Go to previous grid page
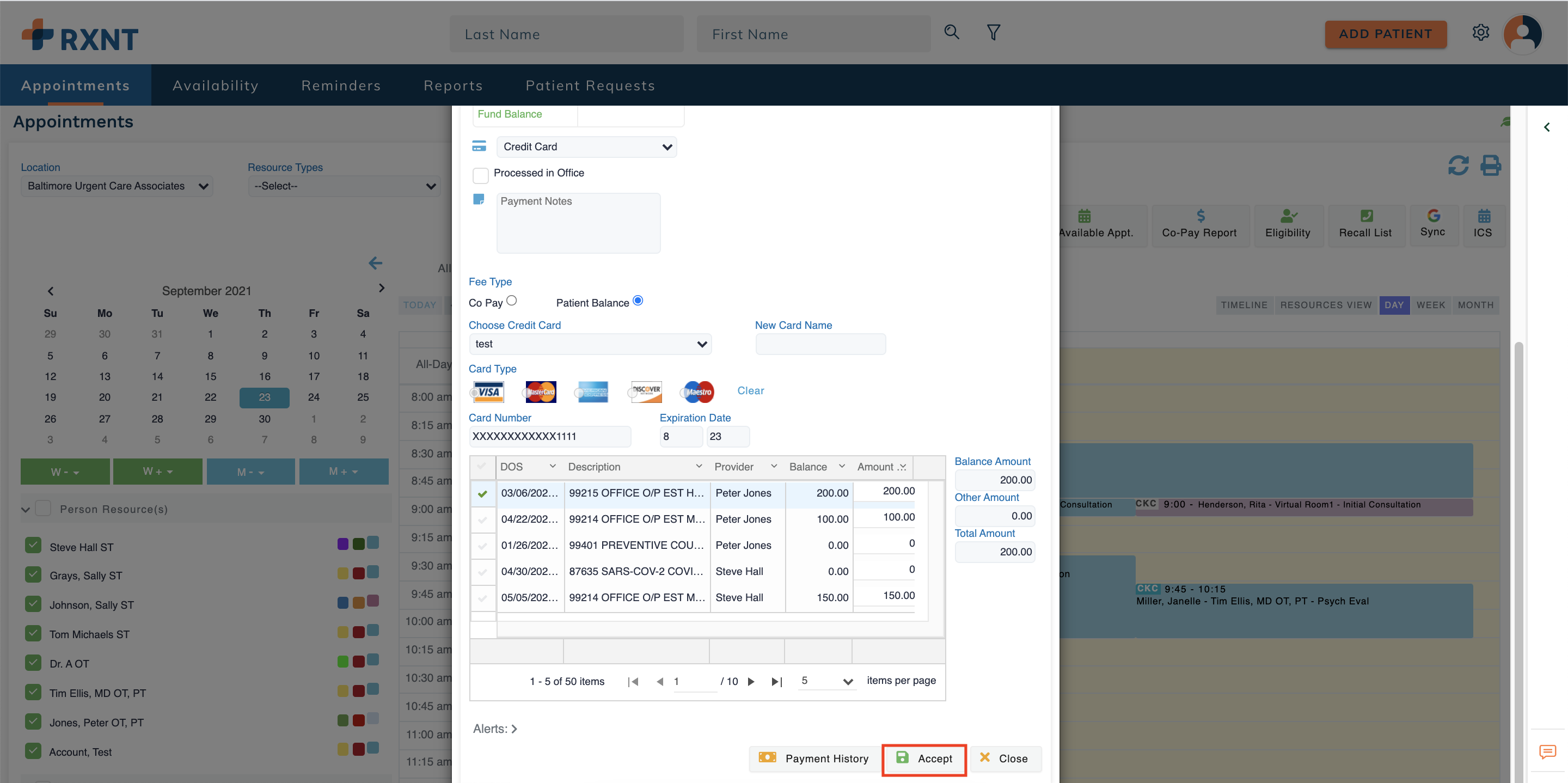This screenshot has width=1568, height=783. [660, 681]
